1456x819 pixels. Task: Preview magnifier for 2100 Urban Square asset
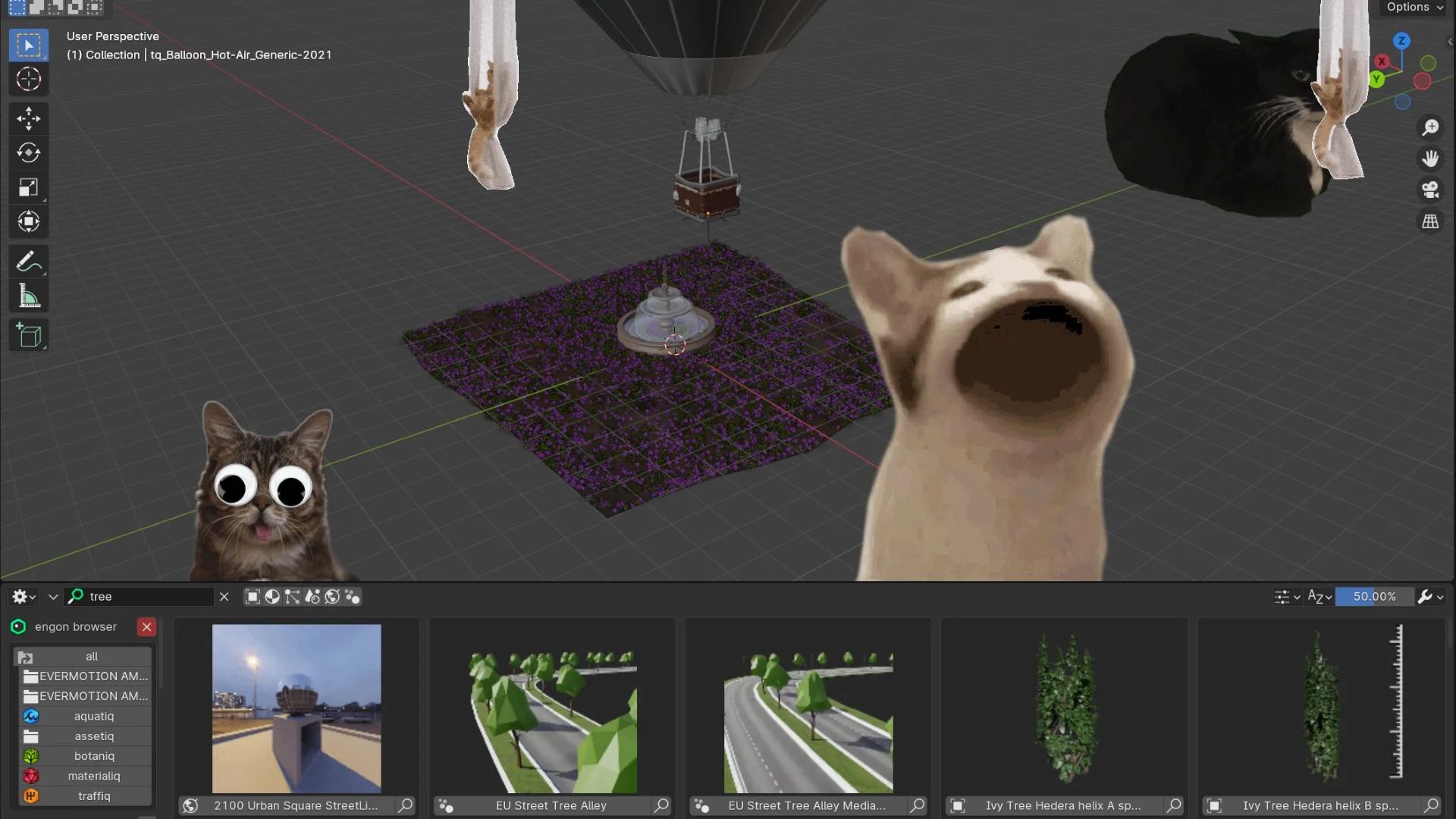click(406, 805)
